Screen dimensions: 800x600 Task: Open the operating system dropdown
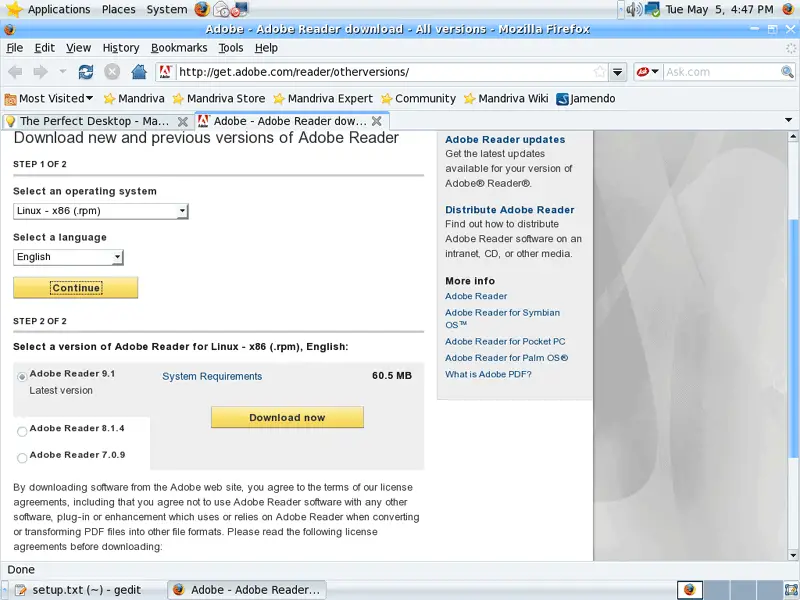tap(101, 211)
